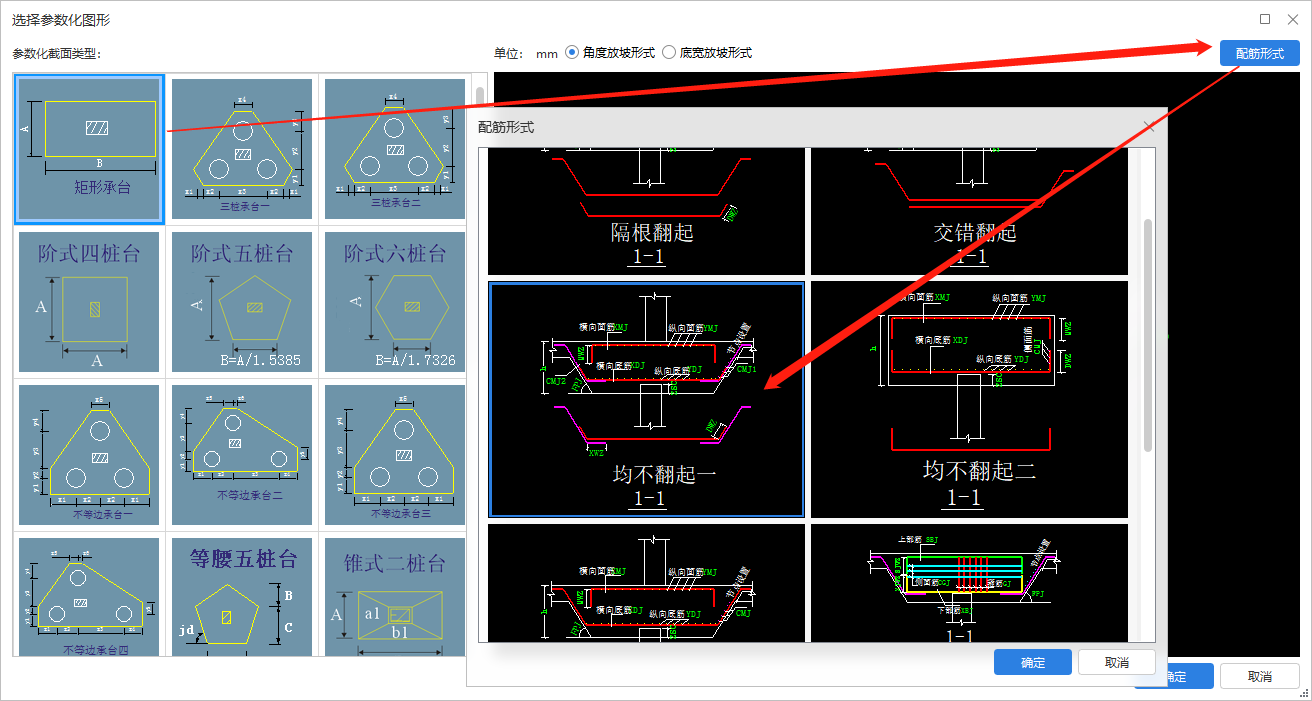Cancel the 配筋形式 dialog with 取消
The height and width of the screenshot is (701, 1312).
pos(1117,662)
